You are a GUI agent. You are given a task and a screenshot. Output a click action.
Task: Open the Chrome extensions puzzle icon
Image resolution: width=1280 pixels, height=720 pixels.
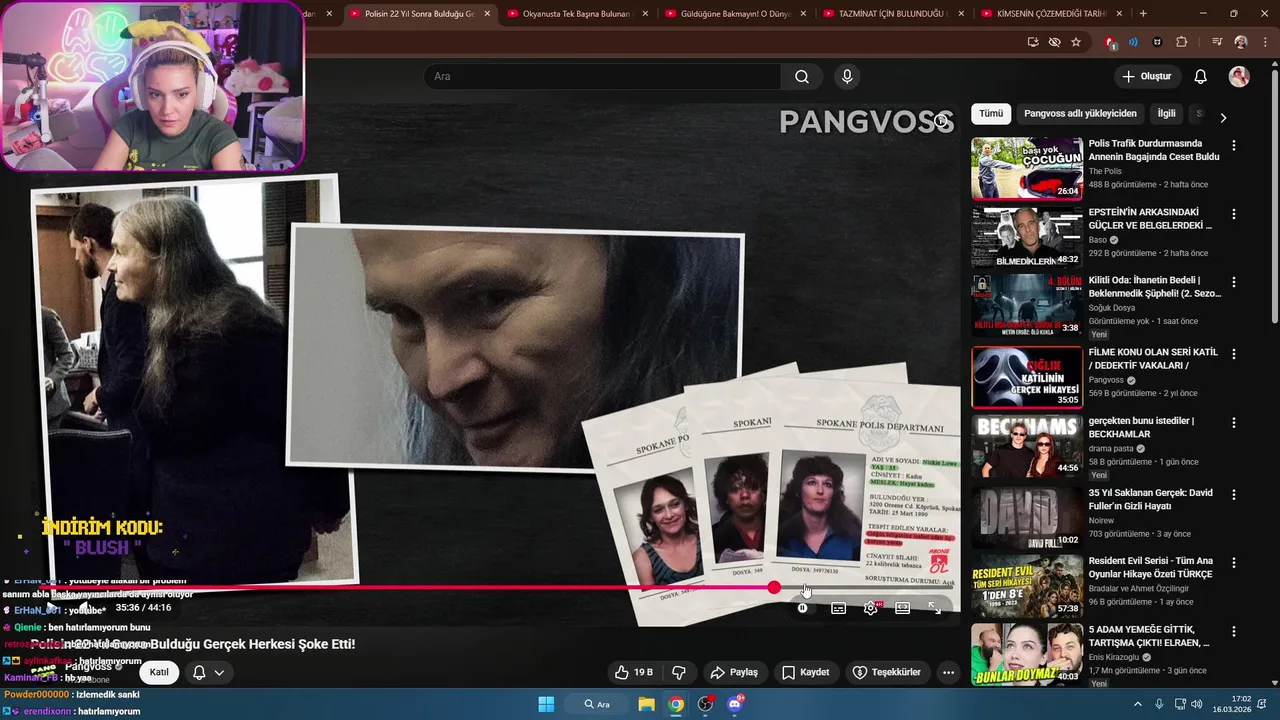tap(1182, 42)
